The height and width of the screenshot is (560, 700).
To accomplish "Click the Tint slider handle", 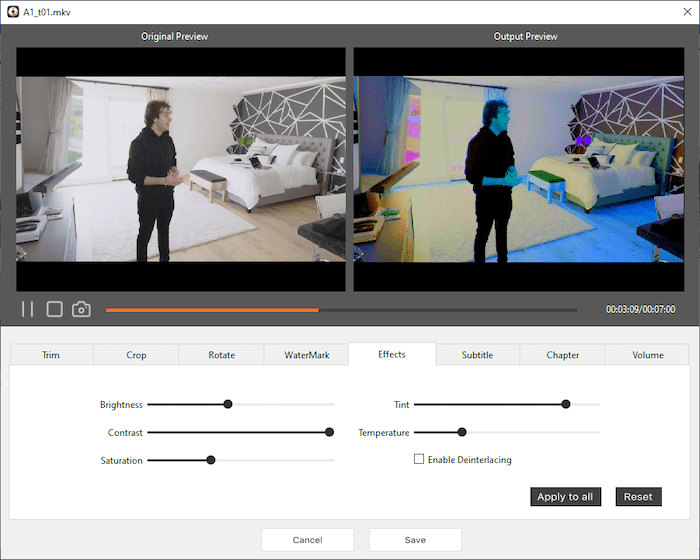I will click(x=566, y=405).
